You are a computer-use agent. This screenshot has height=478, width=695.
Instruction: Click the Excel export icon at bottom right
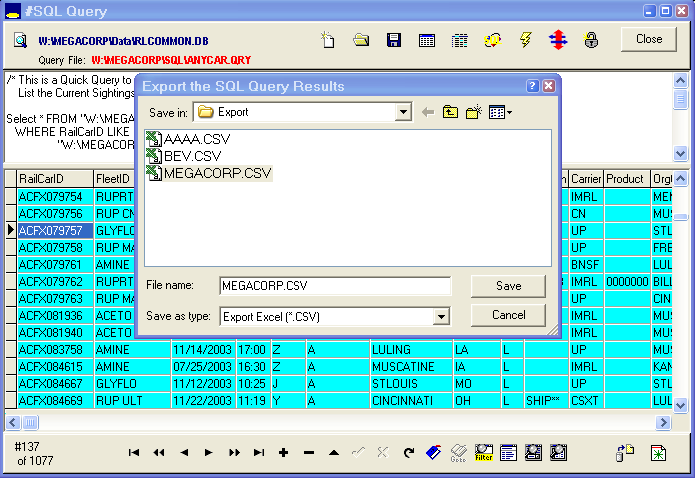tap(659, 453)
